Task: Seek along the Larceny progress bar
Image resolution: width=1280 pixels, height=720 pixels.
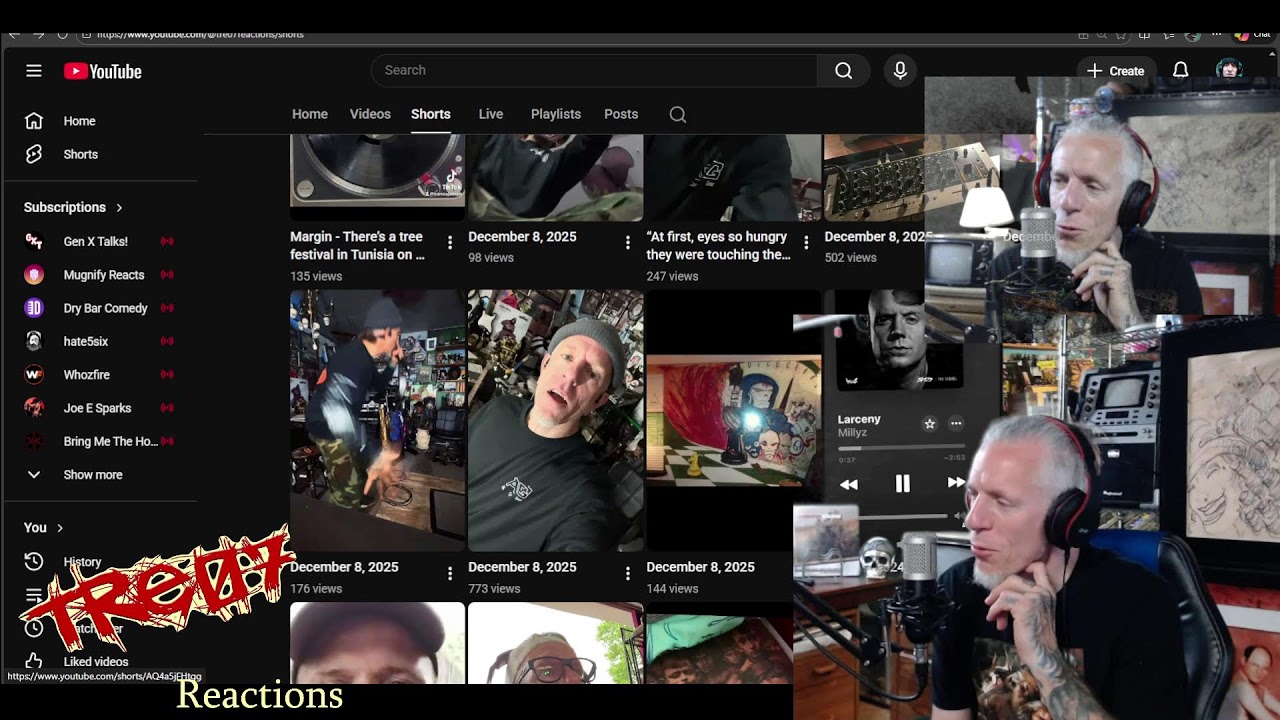Action: [x=901, y=448]
